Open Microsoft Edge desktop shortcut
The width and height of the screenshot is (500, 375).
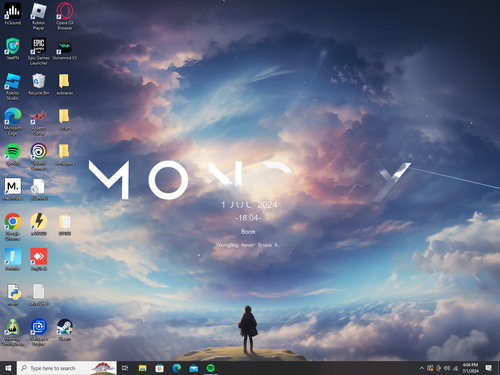coord(13,121)
